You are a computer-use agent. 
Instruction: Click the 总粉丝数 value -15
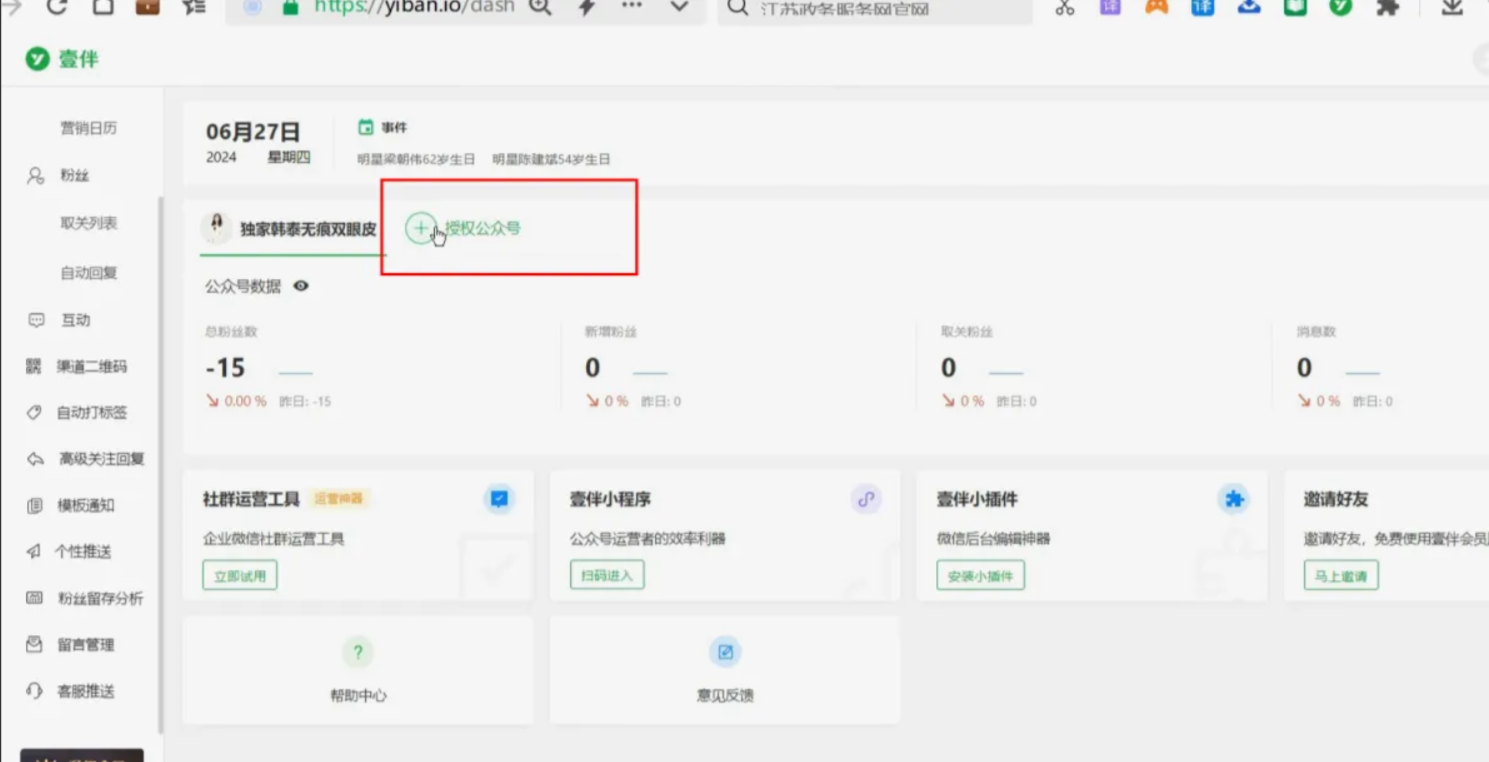(225, 368)
